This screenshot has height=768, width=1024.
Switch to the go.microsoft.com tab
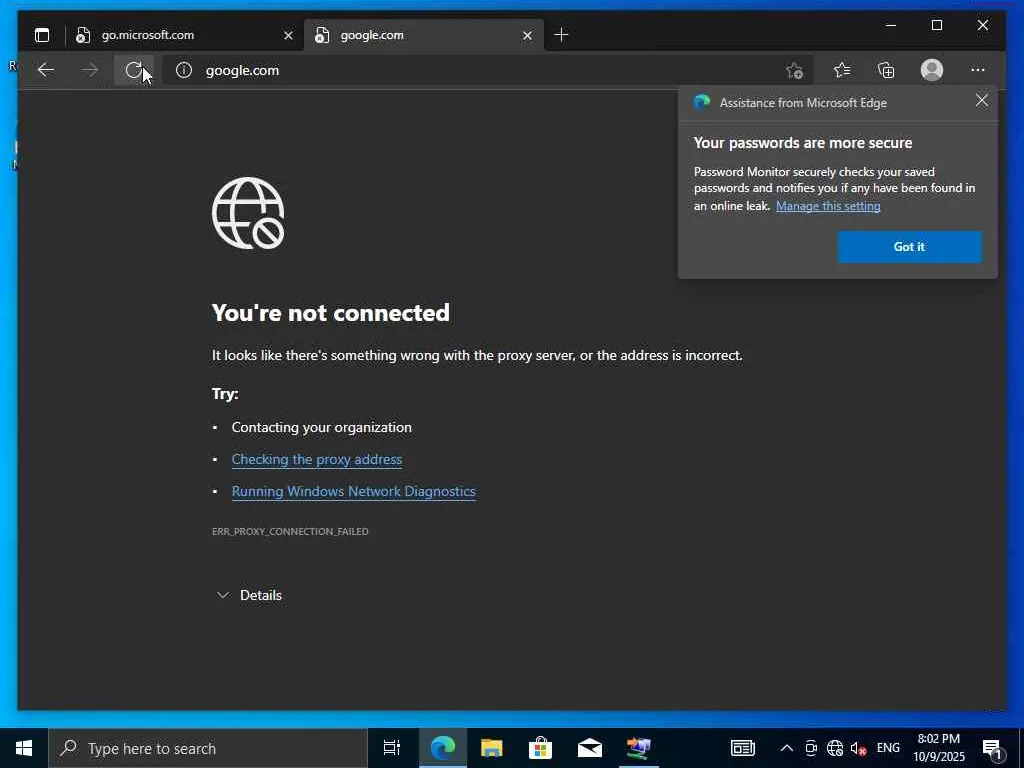[185, 35]
